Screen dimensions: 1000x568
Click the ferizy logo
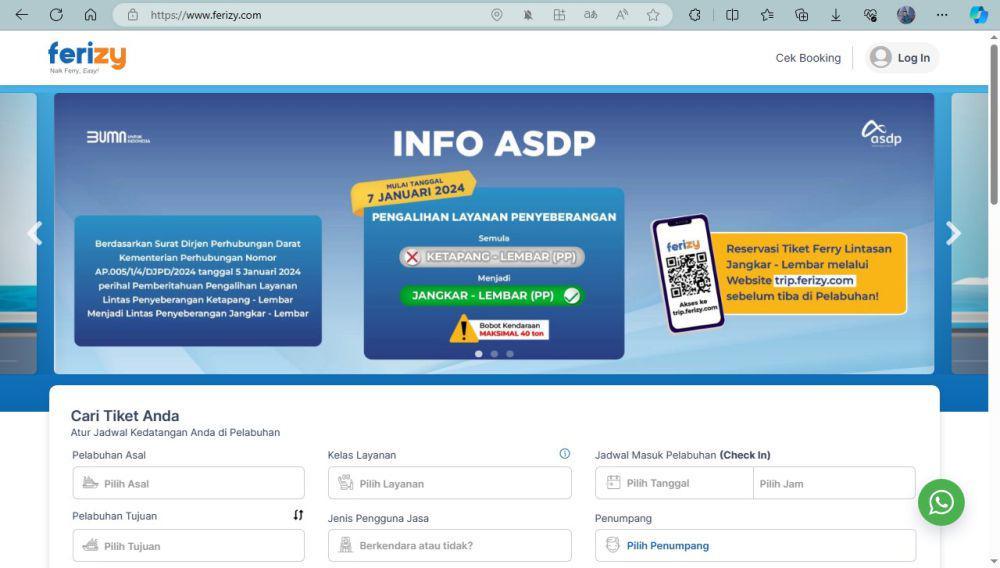pyautogui.click(x=87, y=57)
